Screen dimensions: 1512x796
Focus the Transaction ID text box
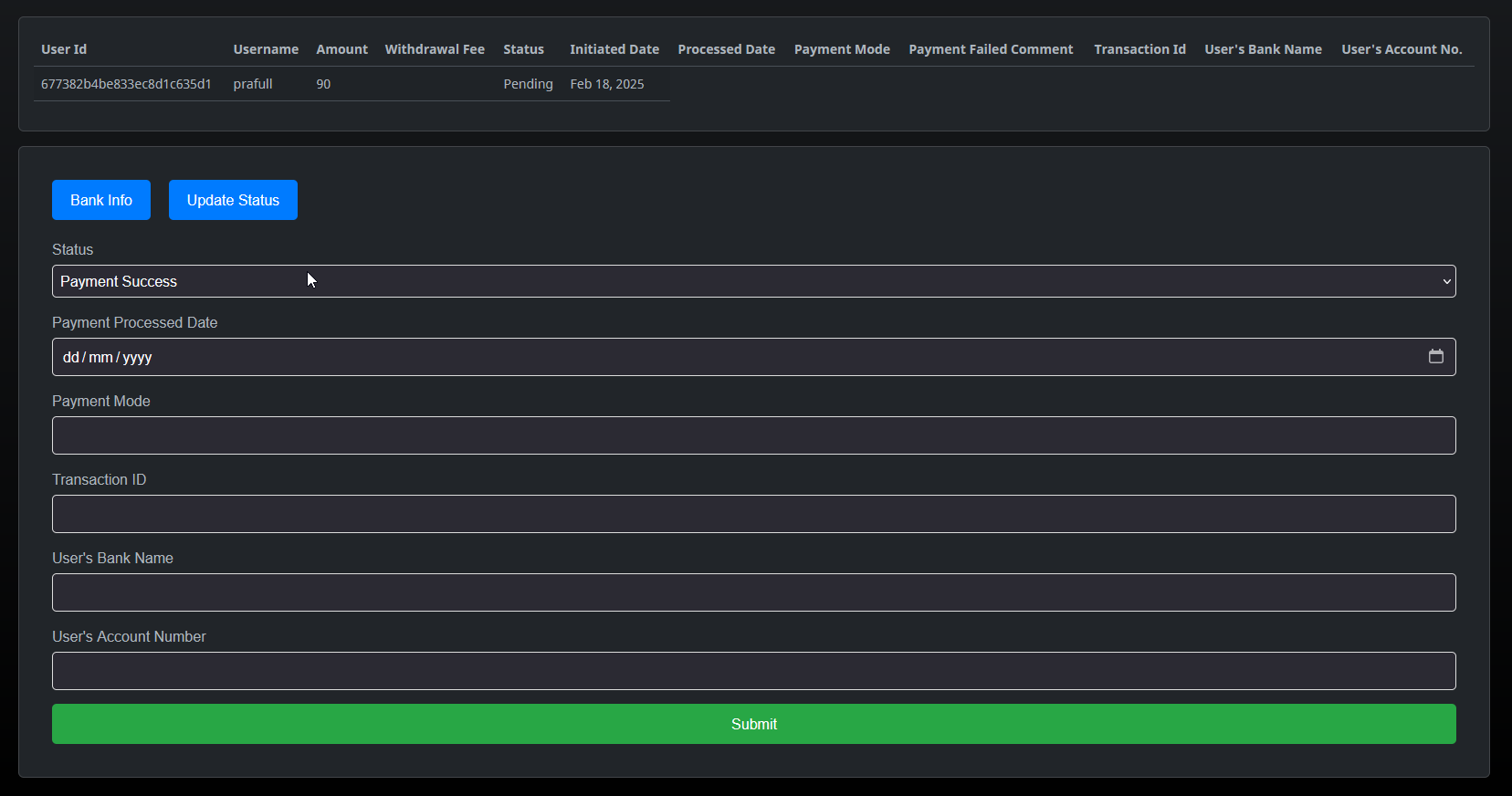click(753, 514)
